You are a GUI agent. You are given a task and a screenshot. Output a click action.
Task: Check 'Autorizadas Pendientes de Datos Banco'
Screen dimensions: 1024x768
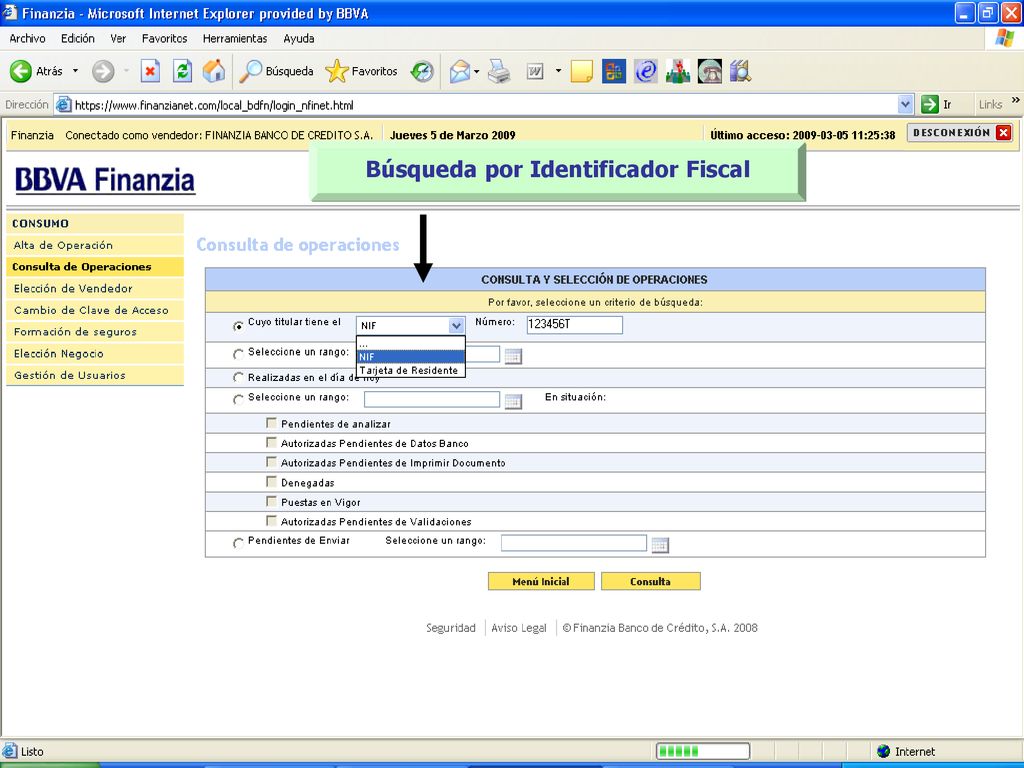coord(272,443)
